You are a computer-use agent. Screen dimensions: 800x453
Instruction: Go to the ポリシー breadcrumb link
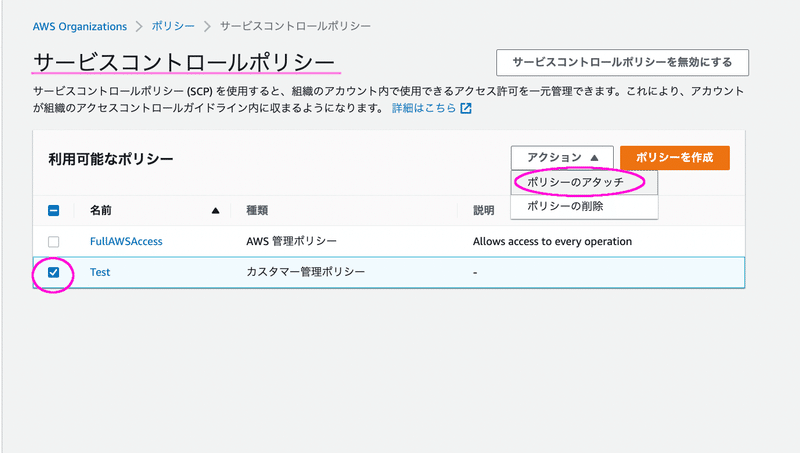click(173, 27)
